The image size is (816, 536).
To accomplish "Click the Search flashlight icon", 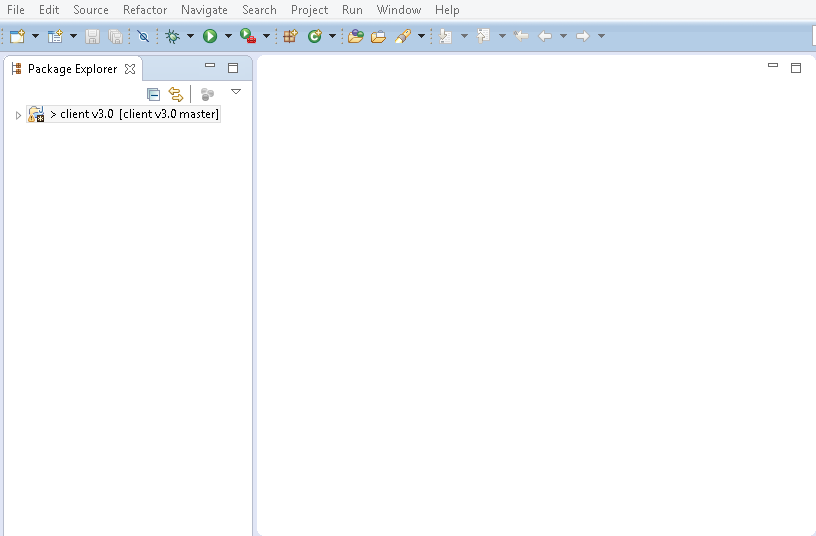I will 403,36.
